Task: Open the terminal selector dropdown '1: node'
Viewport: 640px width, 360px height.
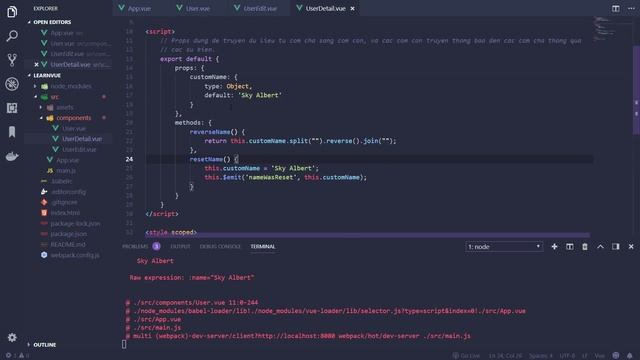Action: 504,247
